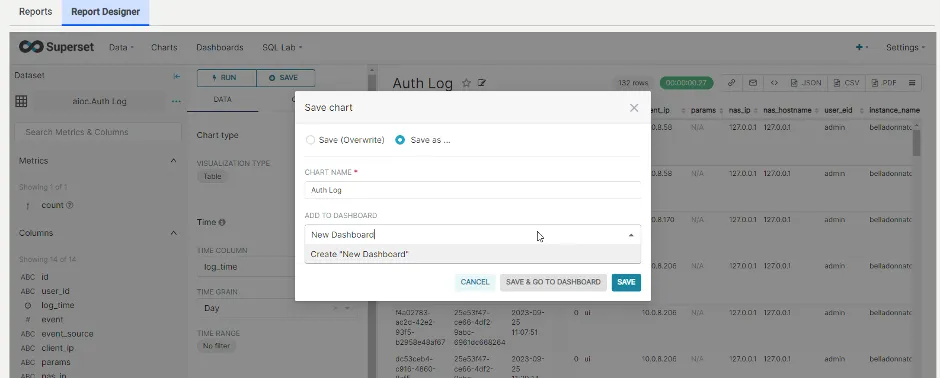940x378 pixels.
Task: Click the Superset logo
Action: click(x=56, y=47)
